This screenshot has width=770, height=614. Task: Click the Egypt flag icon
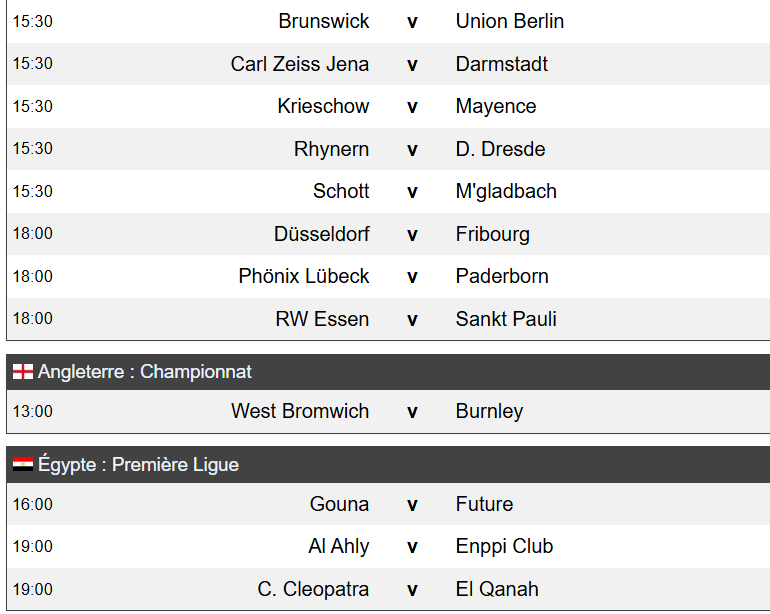pyautogui.click(x=23, y=464)
